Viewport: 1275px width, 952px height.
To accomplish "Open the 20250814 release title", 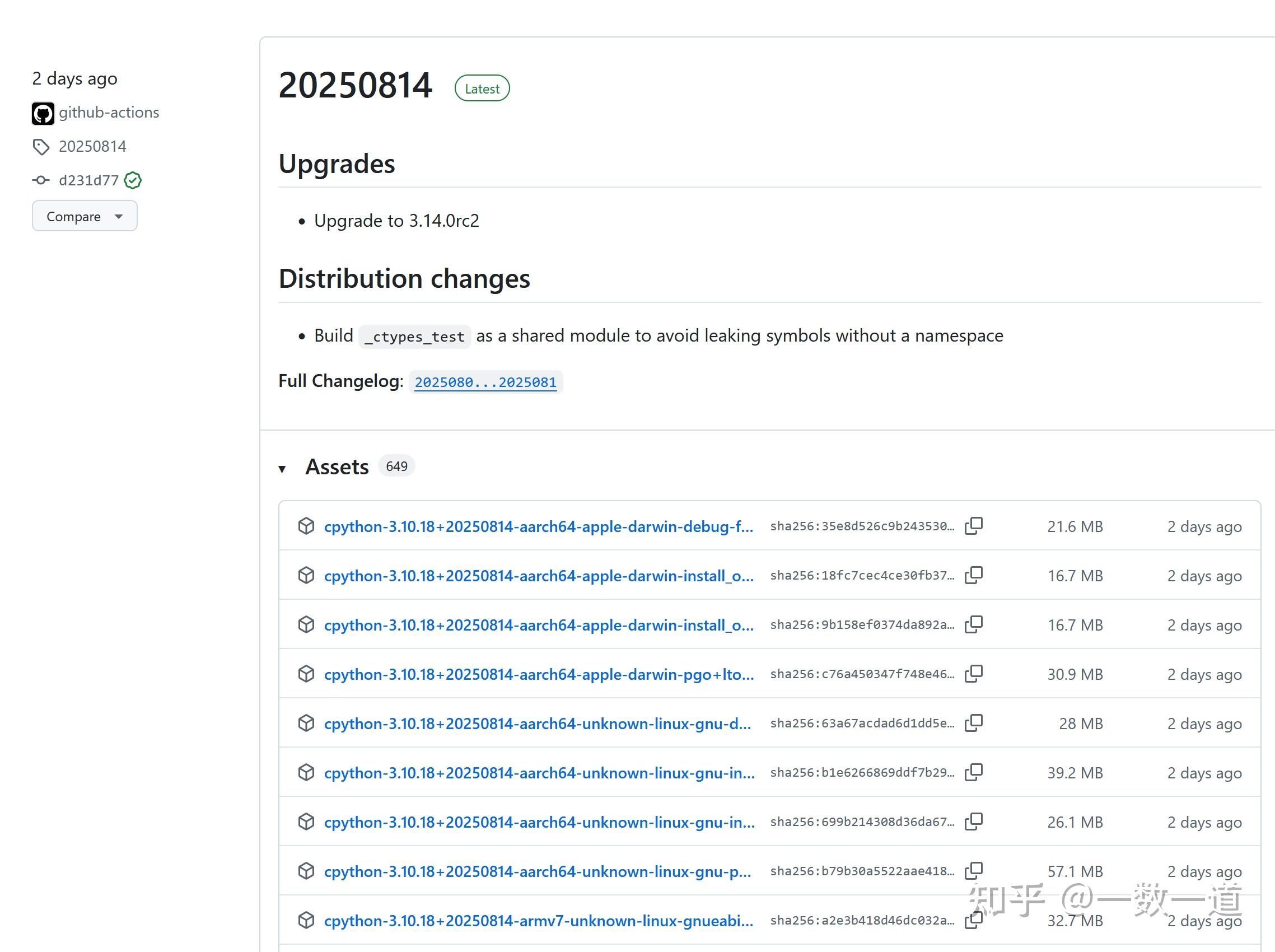I will (355, 86).
